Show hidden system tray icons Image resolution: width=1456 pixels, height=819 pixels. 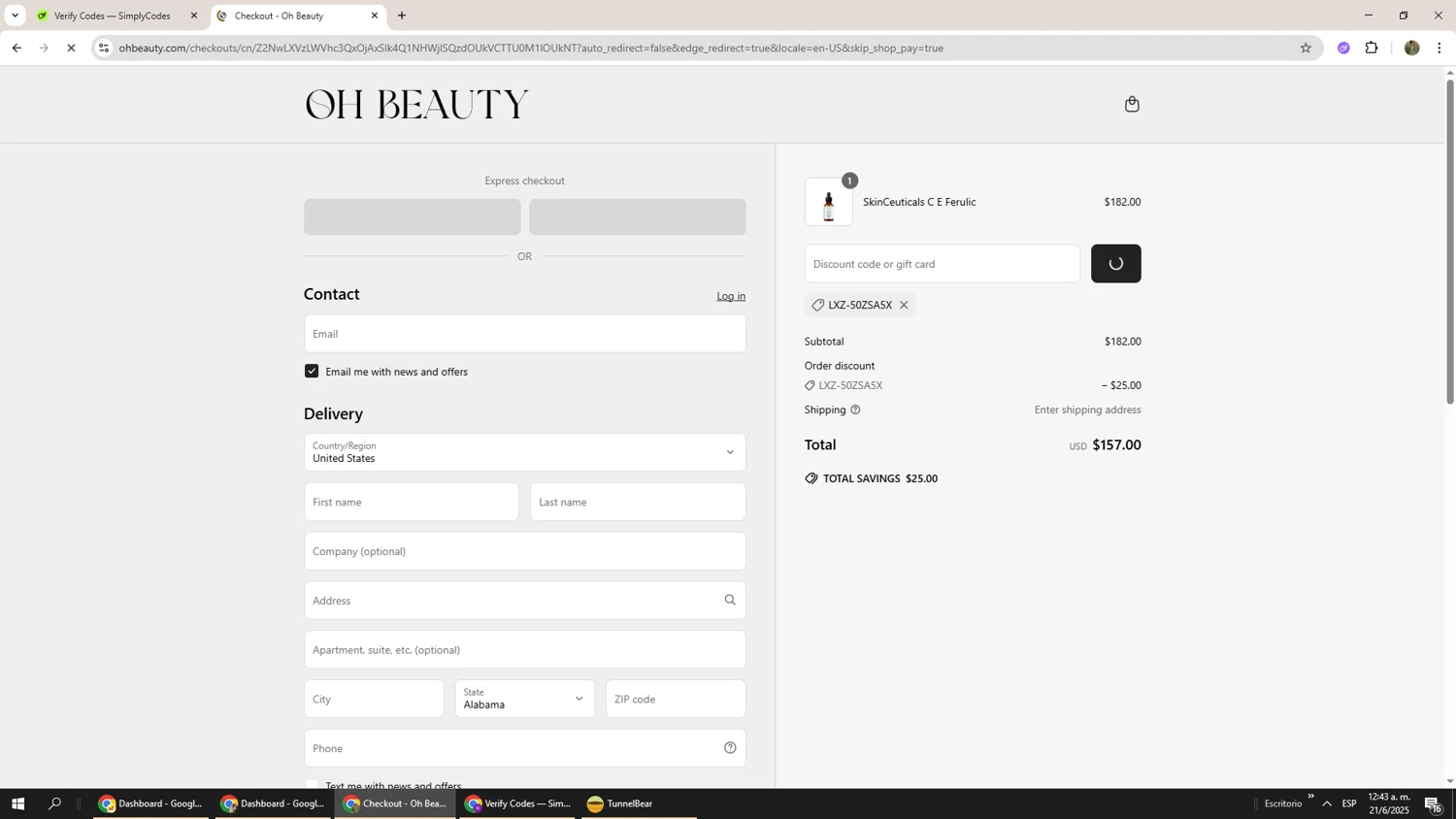coord(1327,803)
